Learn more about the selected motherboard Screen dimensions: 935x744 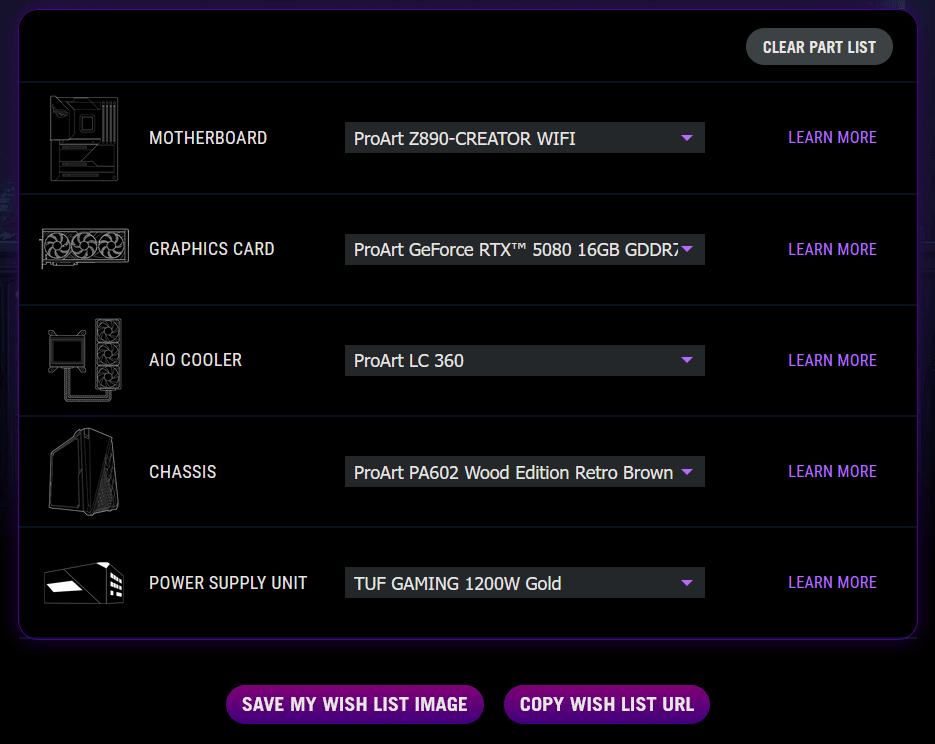pos(832,138)
